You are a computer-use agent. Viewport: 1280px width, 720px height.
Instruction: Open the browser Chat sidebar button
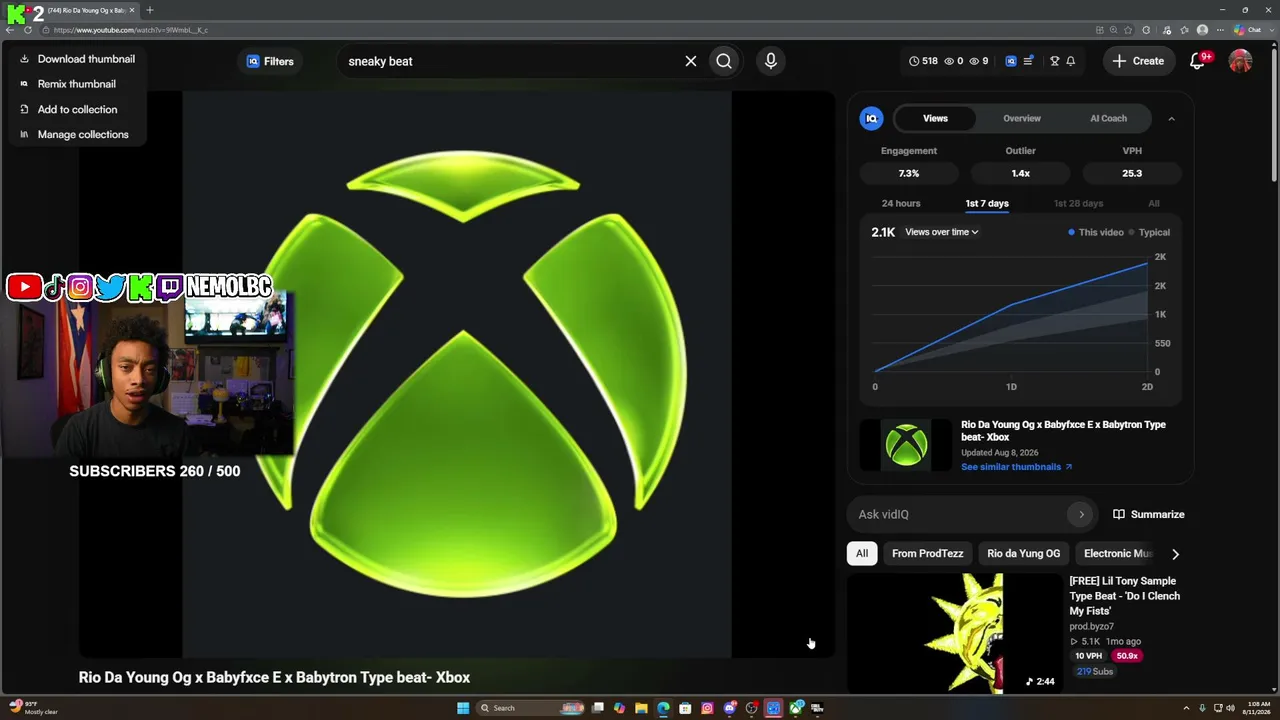[1248, 30]
